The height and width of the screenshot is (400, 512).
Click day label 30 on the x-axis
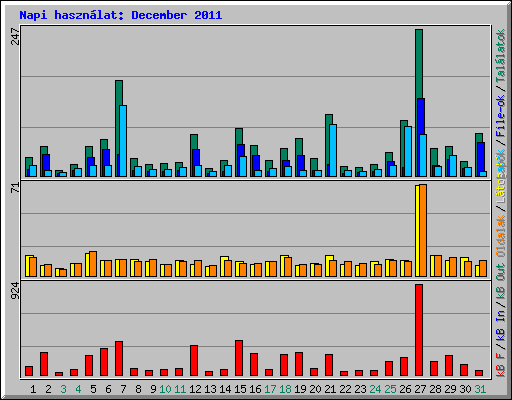click(x=465, y=389)
